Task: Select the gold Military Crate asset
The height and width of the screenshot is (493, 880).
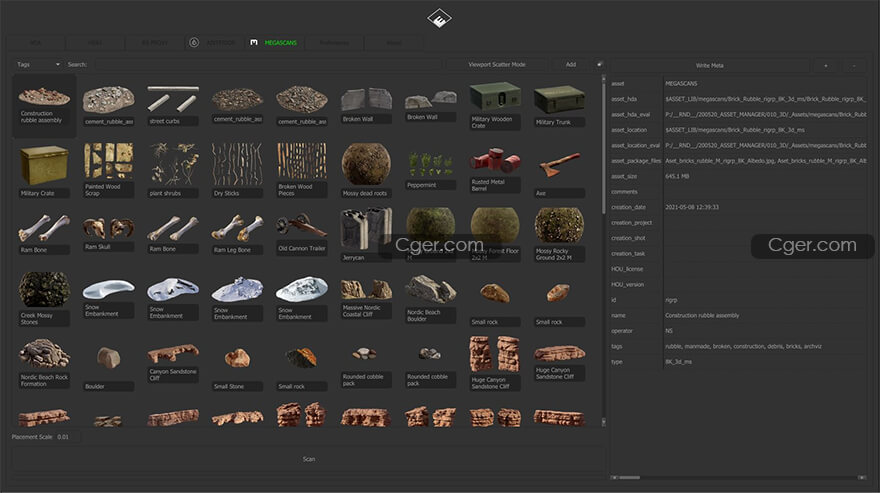Action: [x=44, y=170]
